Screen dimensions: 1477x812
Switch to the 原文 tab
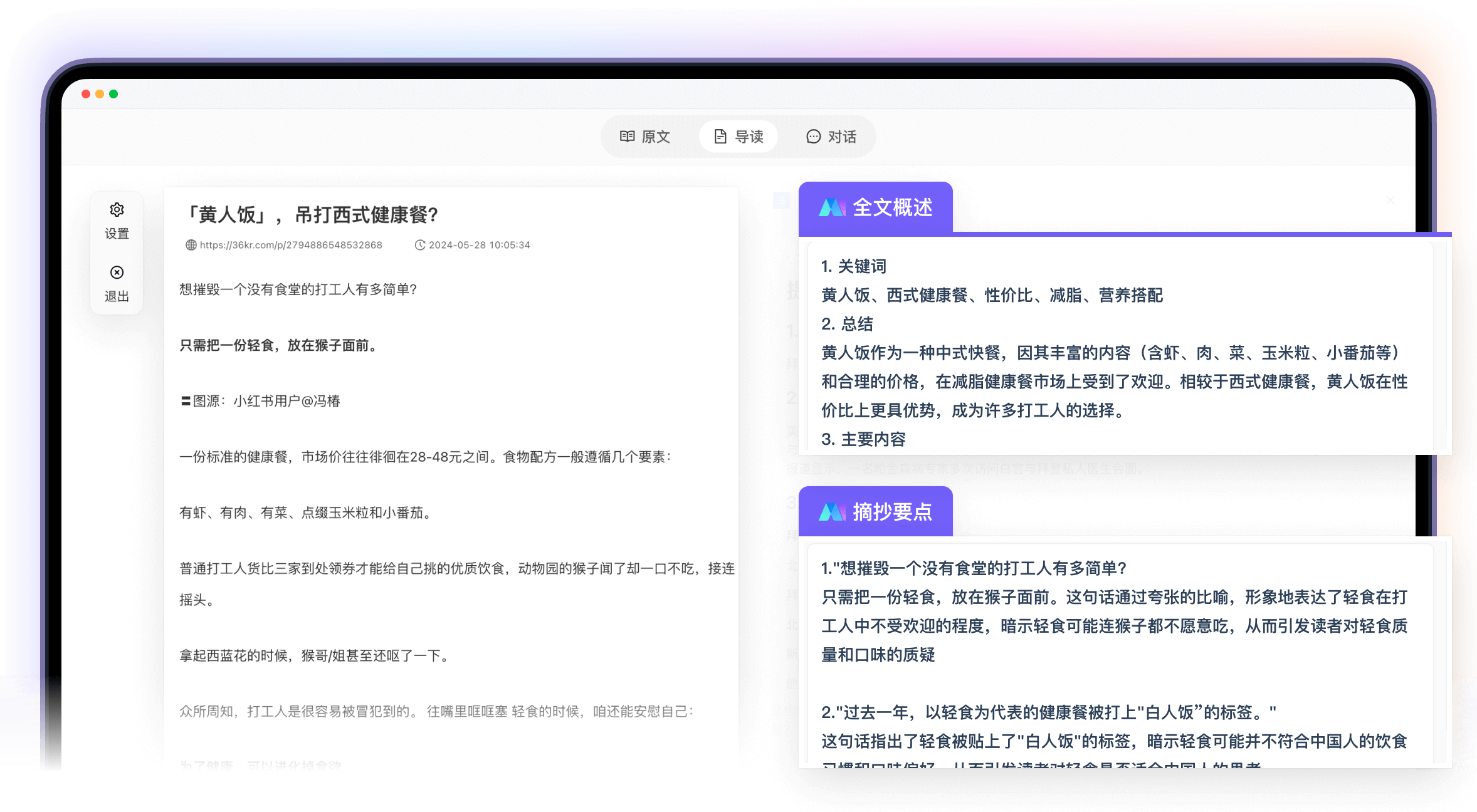coord(647,137)
